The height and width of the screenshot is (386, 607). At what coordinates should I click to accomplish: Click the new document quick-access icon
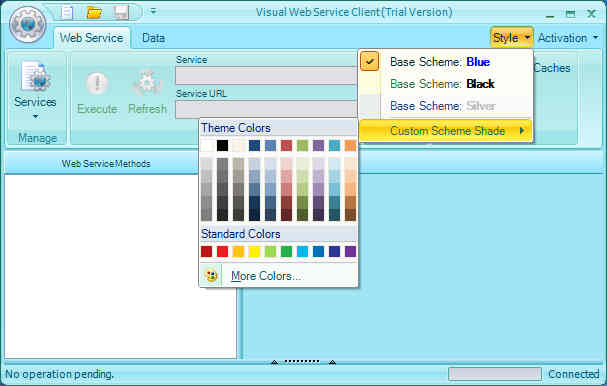pos(67,13)
